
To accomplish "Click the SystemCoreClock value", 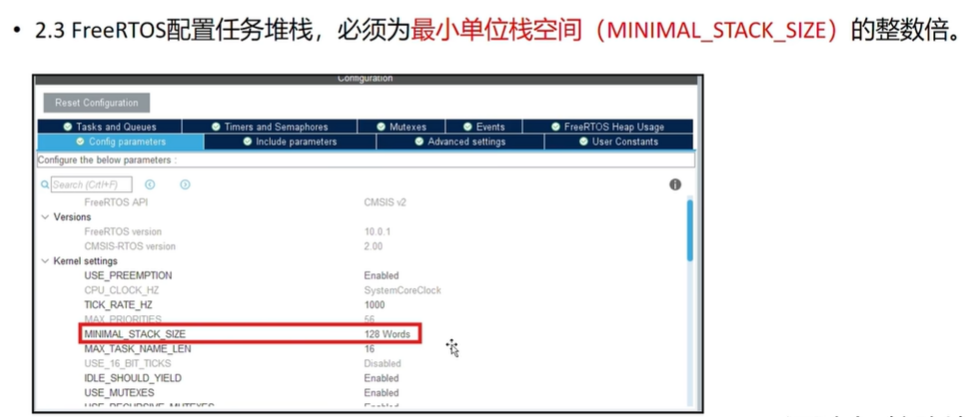I will [402, 290].
